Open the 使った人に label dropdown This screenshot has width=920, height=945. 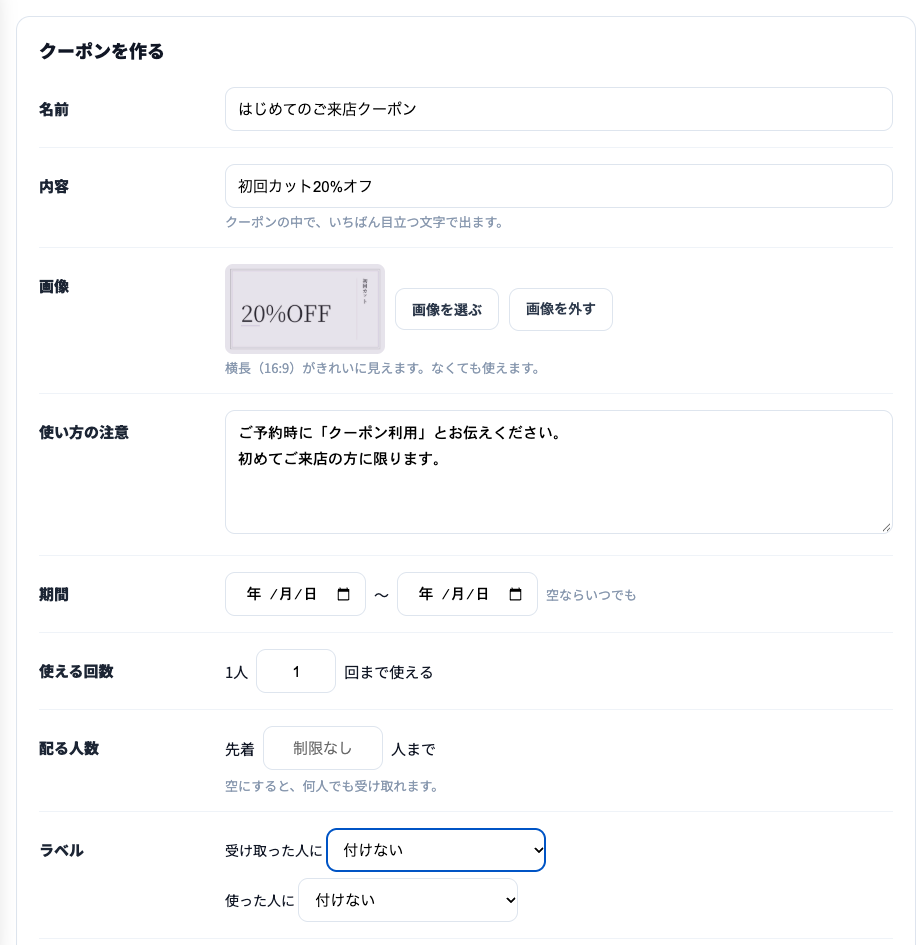click(x=408, y=900)
